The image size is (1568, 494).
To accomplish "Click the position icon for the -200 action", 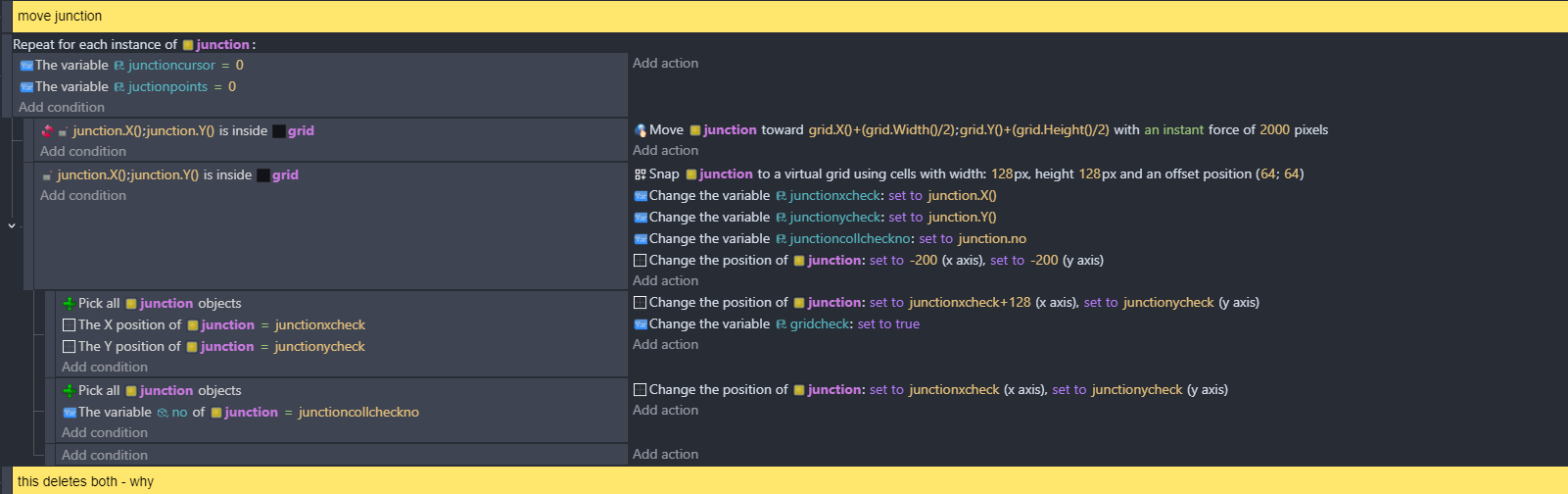I will 641,261.
